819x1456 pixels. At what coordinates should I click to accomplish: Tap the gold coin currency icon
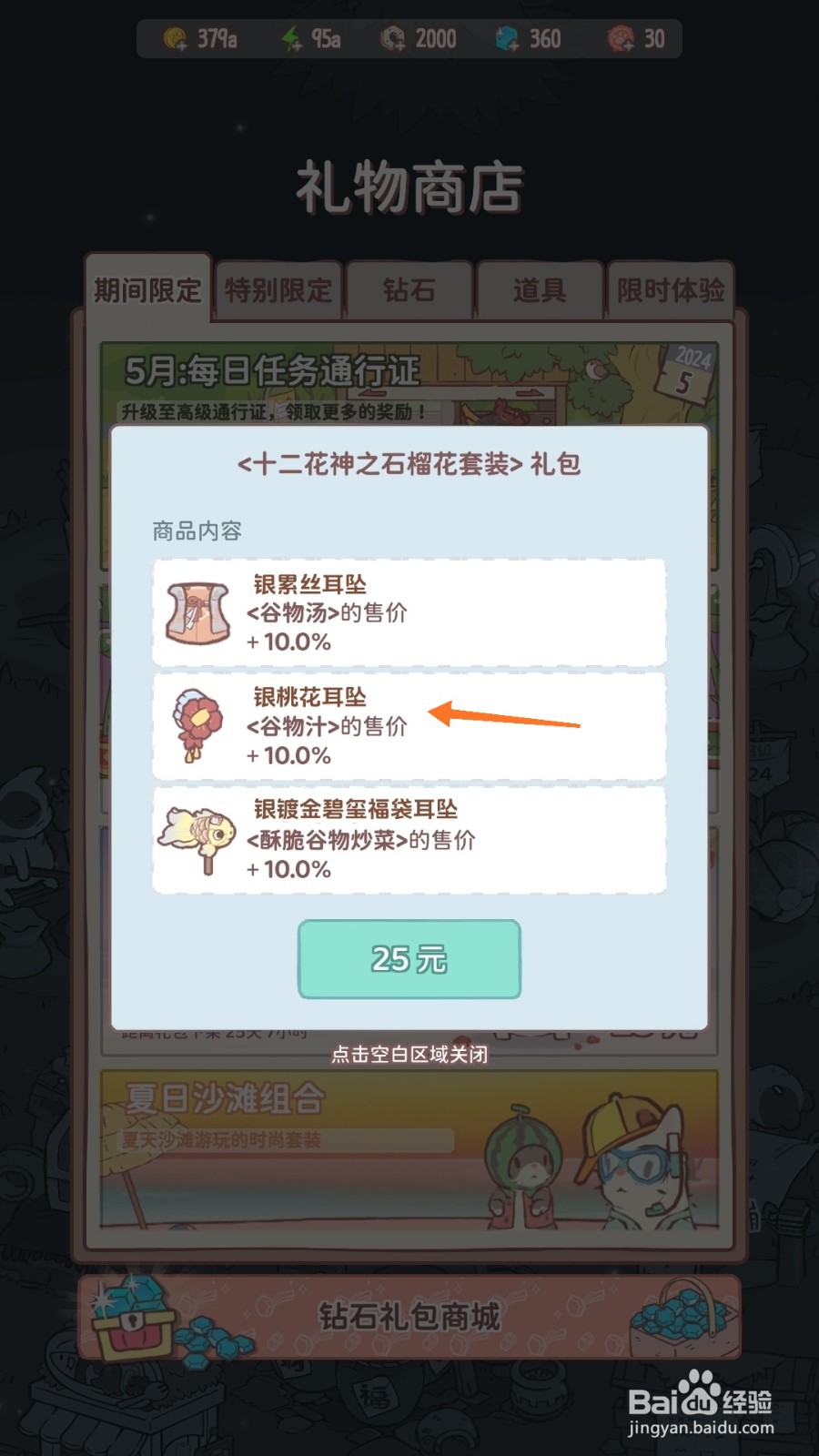(175, 39)
